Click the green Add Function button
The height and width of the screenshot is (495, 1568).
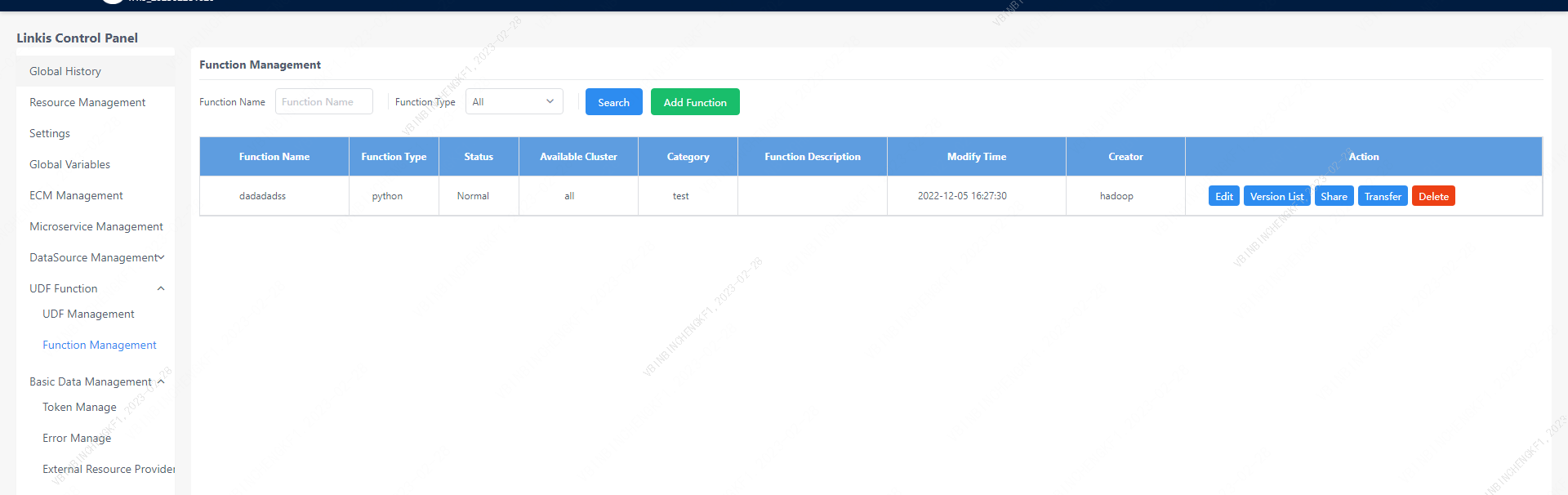695,102
